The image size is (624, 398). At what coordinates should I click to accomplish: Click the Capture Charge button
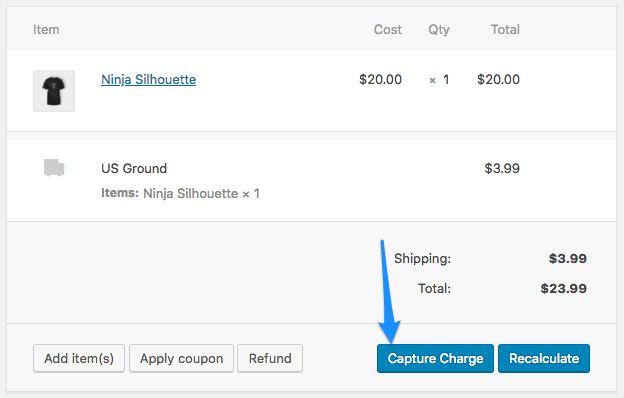(x=435, y=358)
